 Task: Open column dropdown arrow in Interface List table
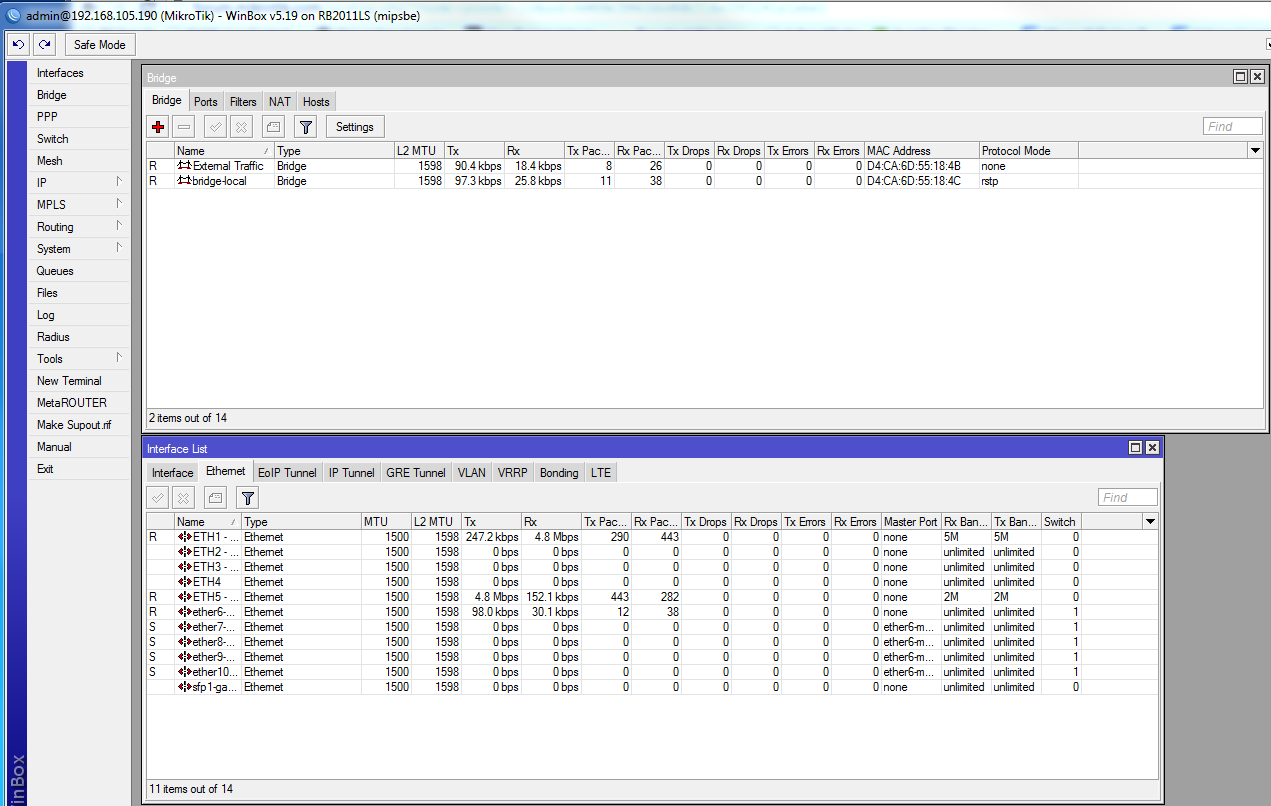coord(1150,521)
